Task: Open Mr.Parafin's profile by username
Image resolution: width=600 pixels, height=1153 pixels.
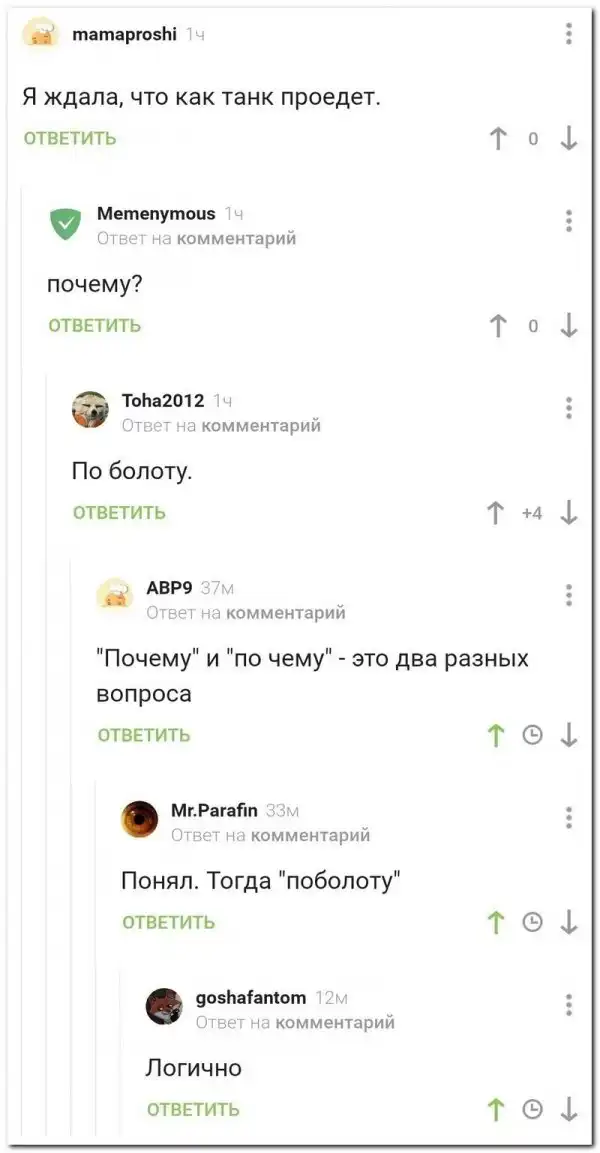Action: pyautogui.click(x=214, y=809)
